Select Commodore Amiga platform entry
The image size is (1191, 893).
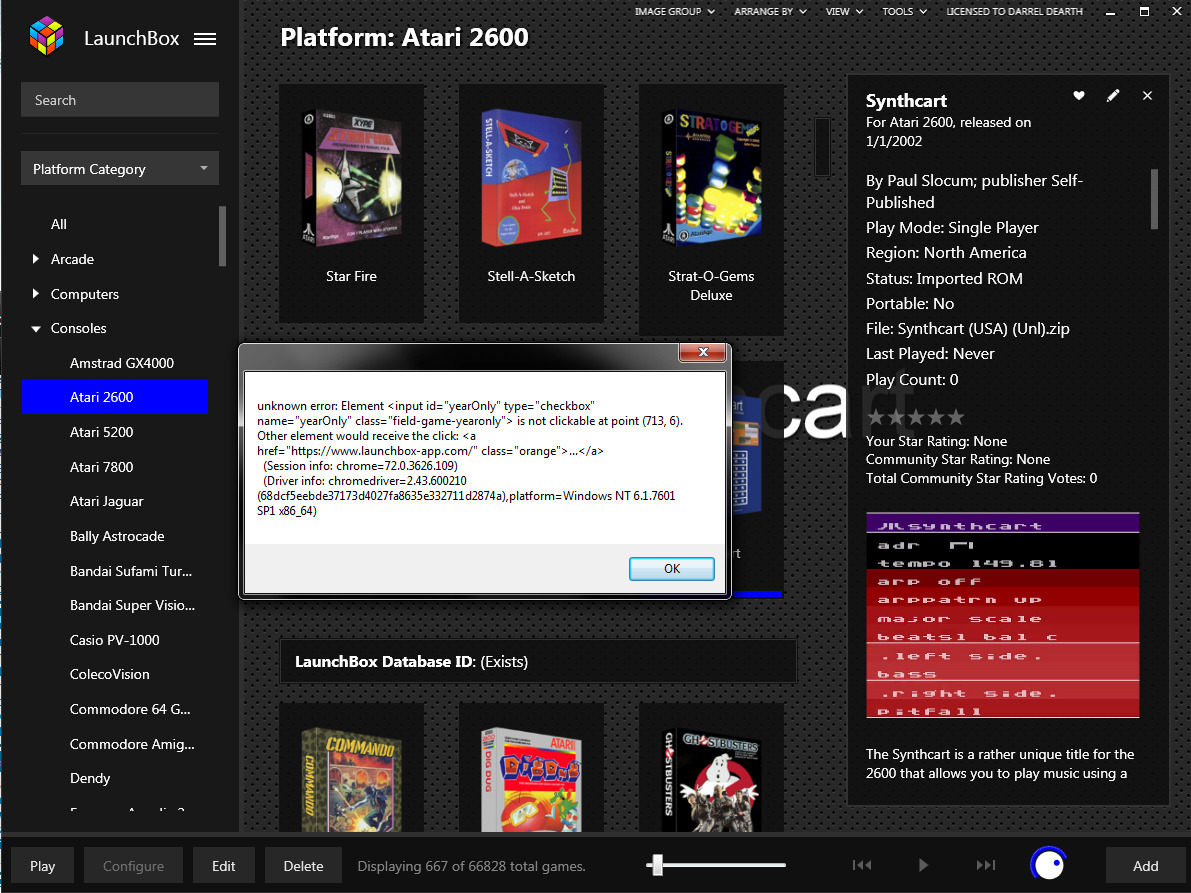pyautogui.click(x=132, y=744)
